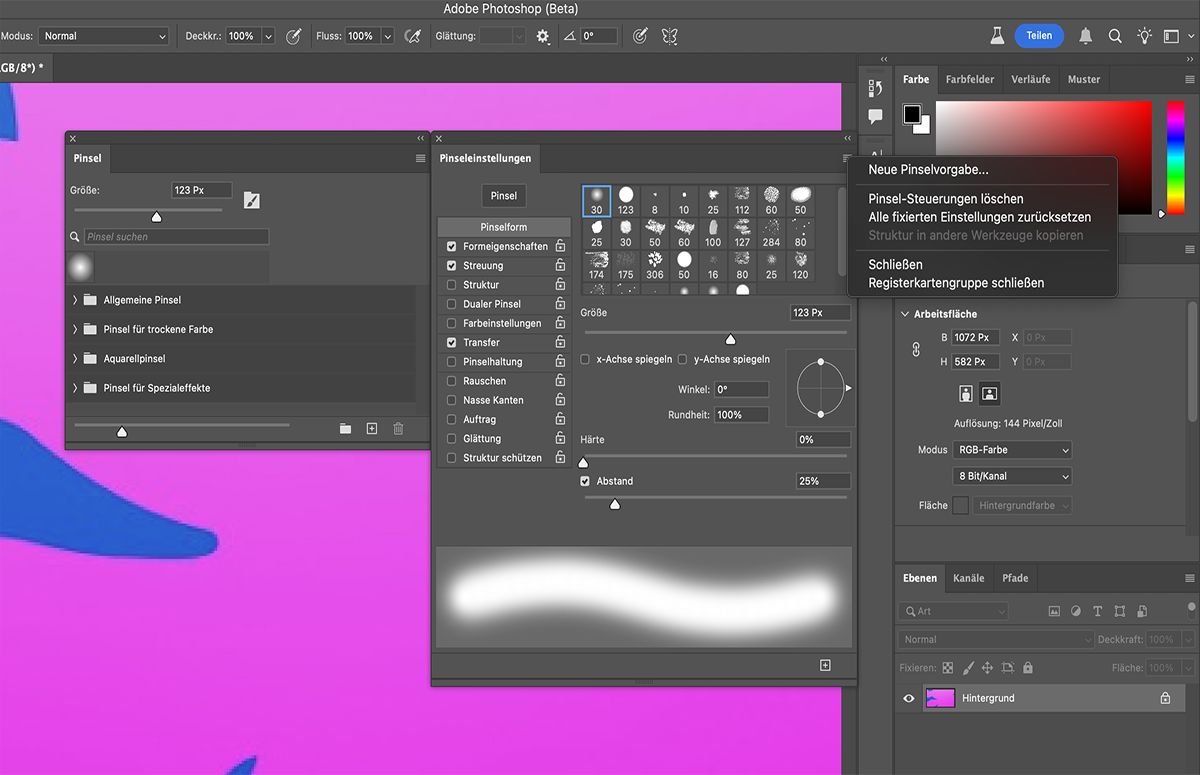Open the RGB-Farbe mode dropdown
Viewport: 1200px width, 775px height.
tap(1011, 450)
